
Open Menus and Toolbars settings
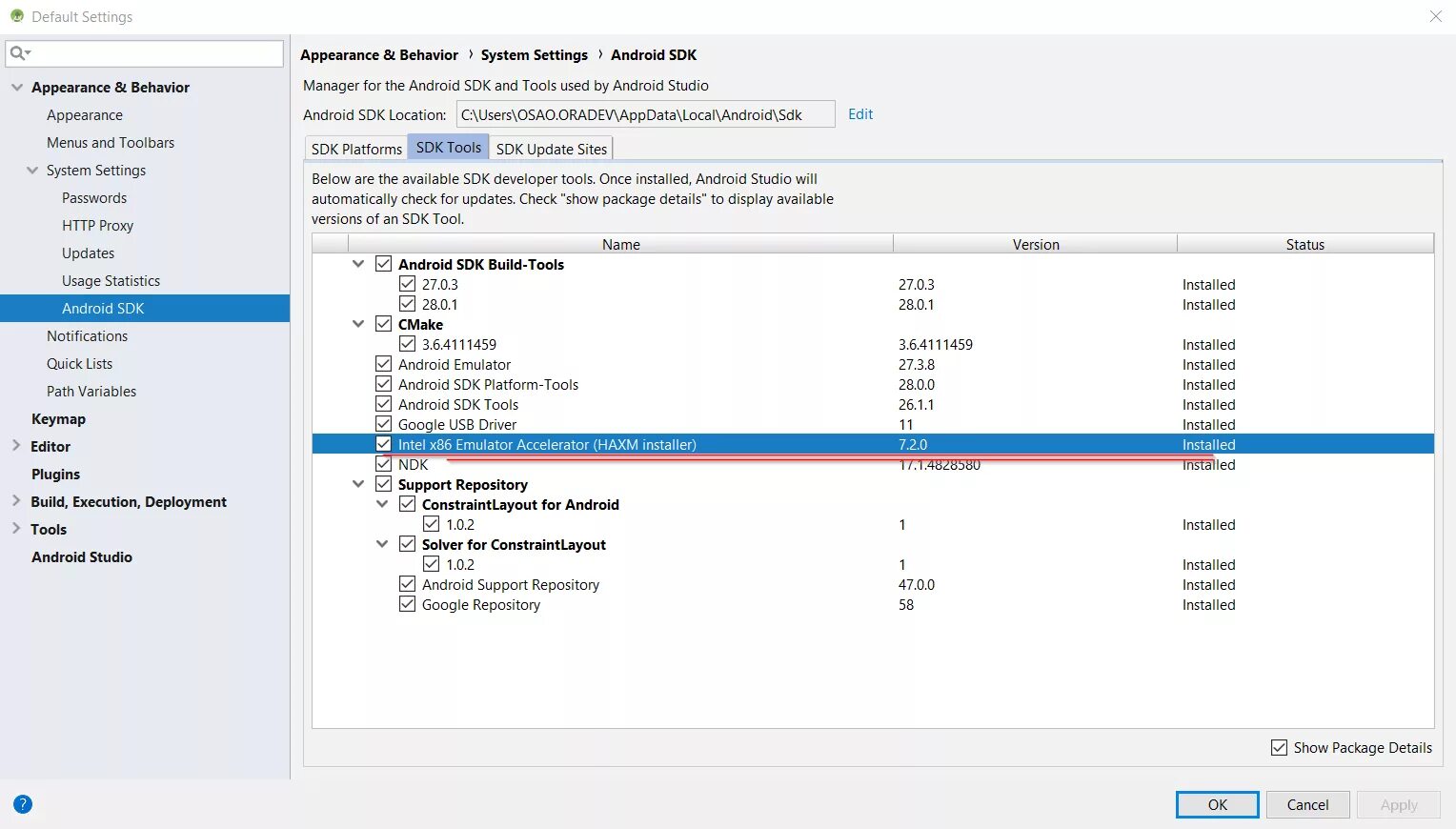point(111,142)
